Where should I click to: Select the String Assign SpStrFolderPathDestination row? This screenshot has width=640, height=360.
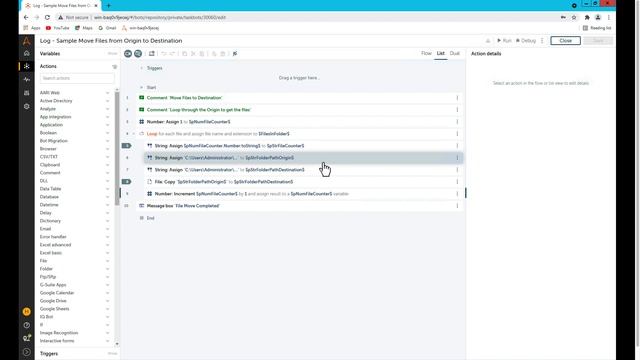(x=304, y=170)
